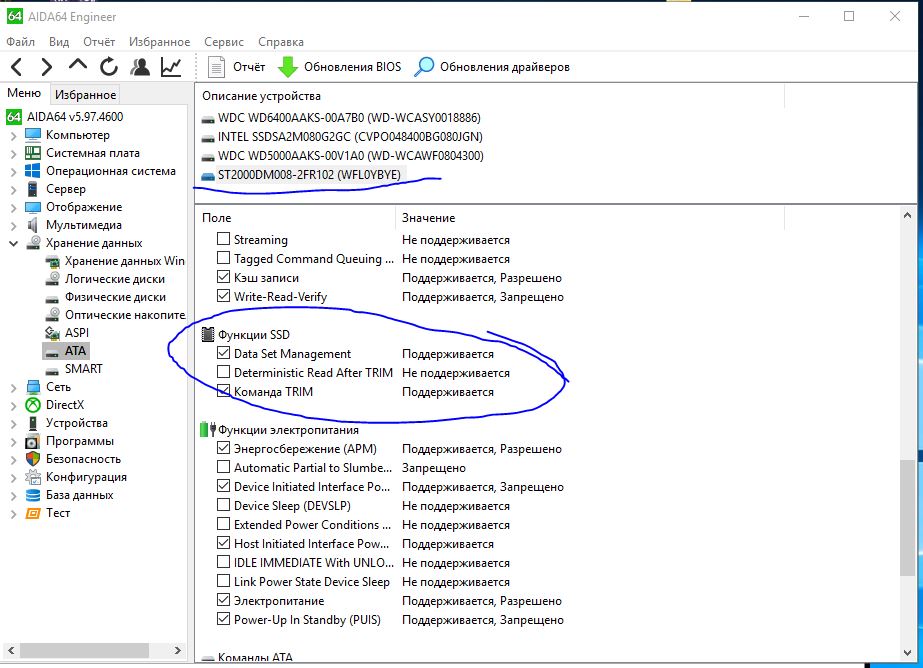
Task: Click the Отчёт report page icon
Action: pyautogui.click(x=217, y=67)
